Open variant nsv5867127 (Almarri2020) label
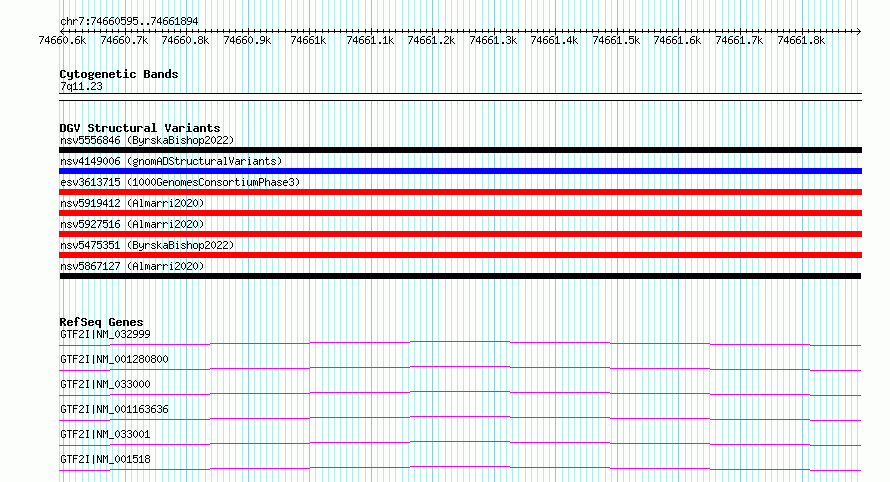This screenshot has width=890, height=482. click(132, 266)
